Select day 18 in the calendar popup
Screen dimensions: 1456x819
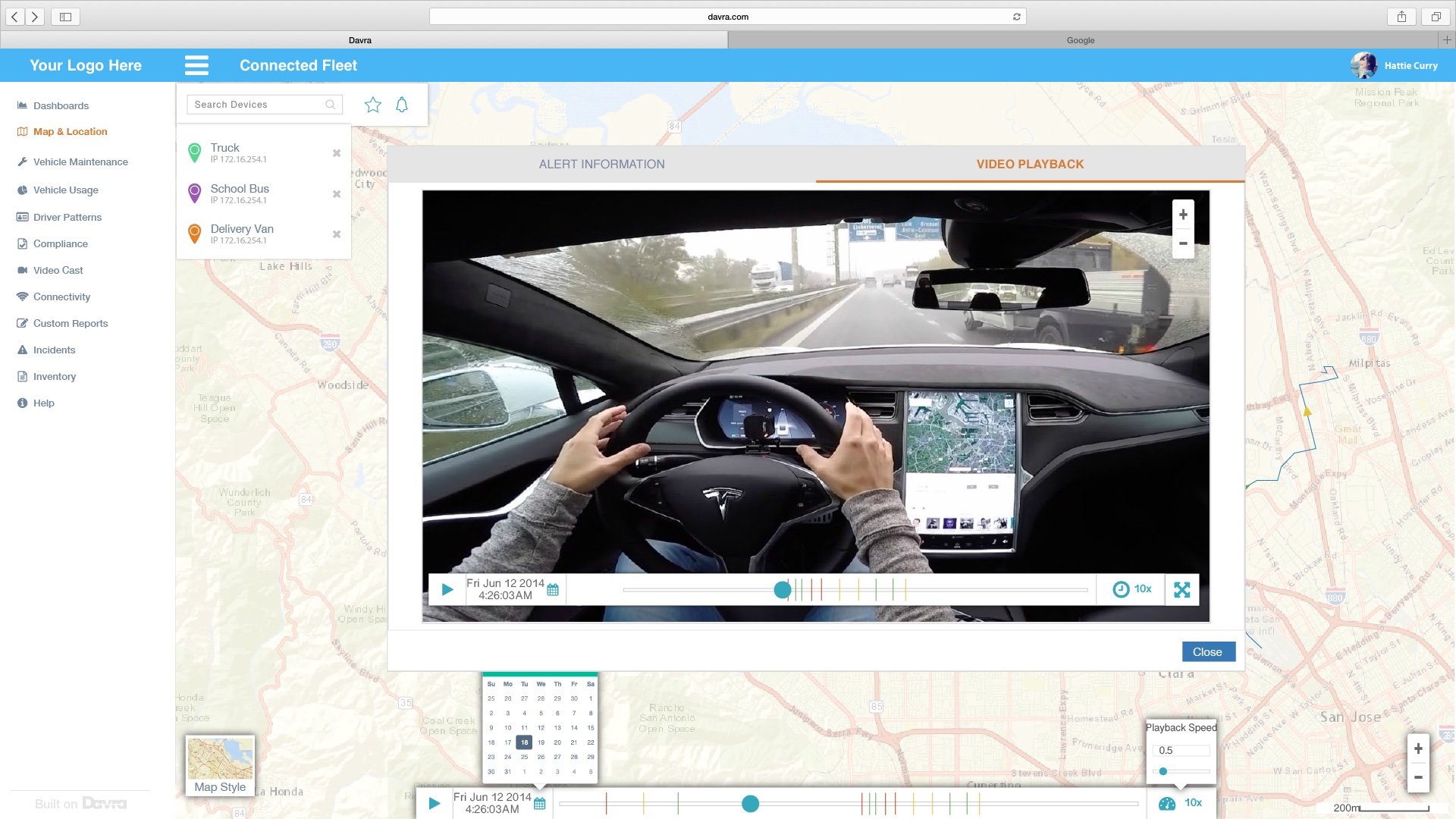[x=524, y=742]
